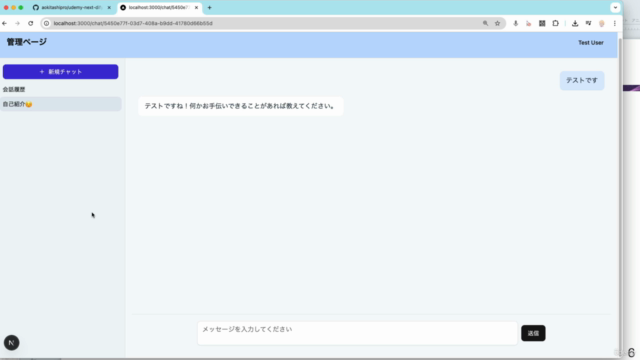Open Chrome profile avatar

(602, 23)
